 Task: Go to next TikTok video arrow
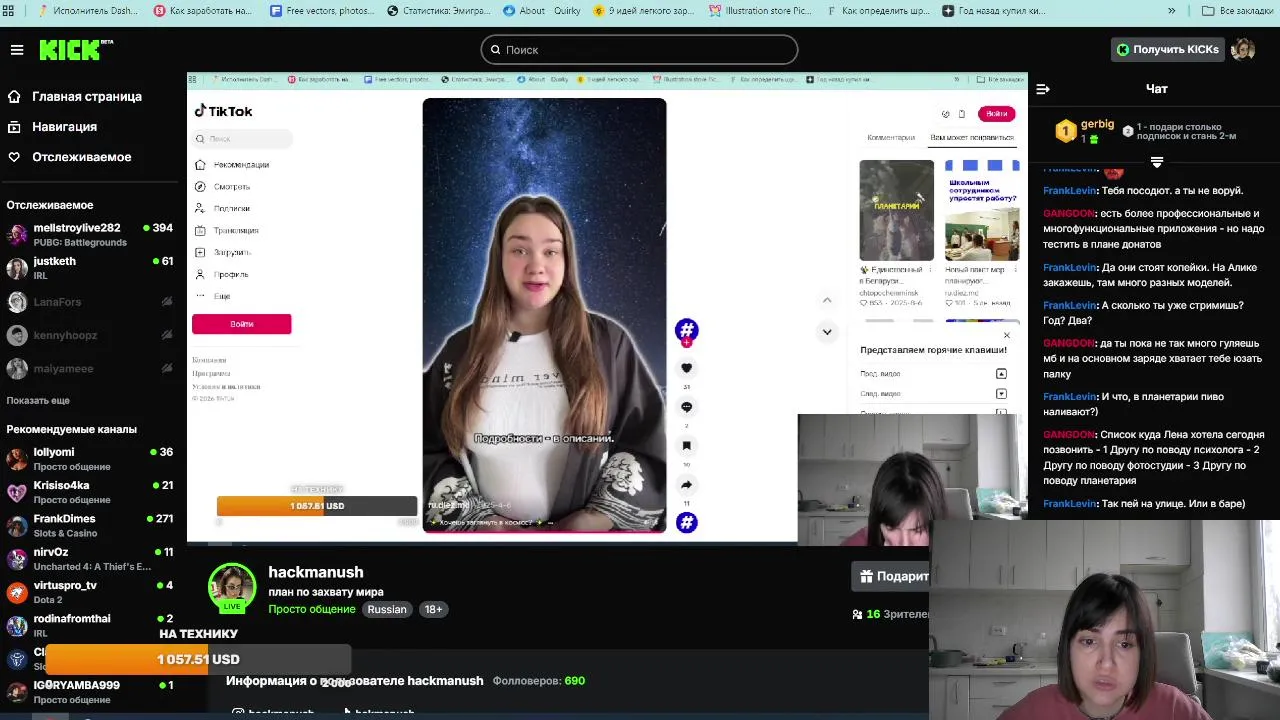coord(827,332)
